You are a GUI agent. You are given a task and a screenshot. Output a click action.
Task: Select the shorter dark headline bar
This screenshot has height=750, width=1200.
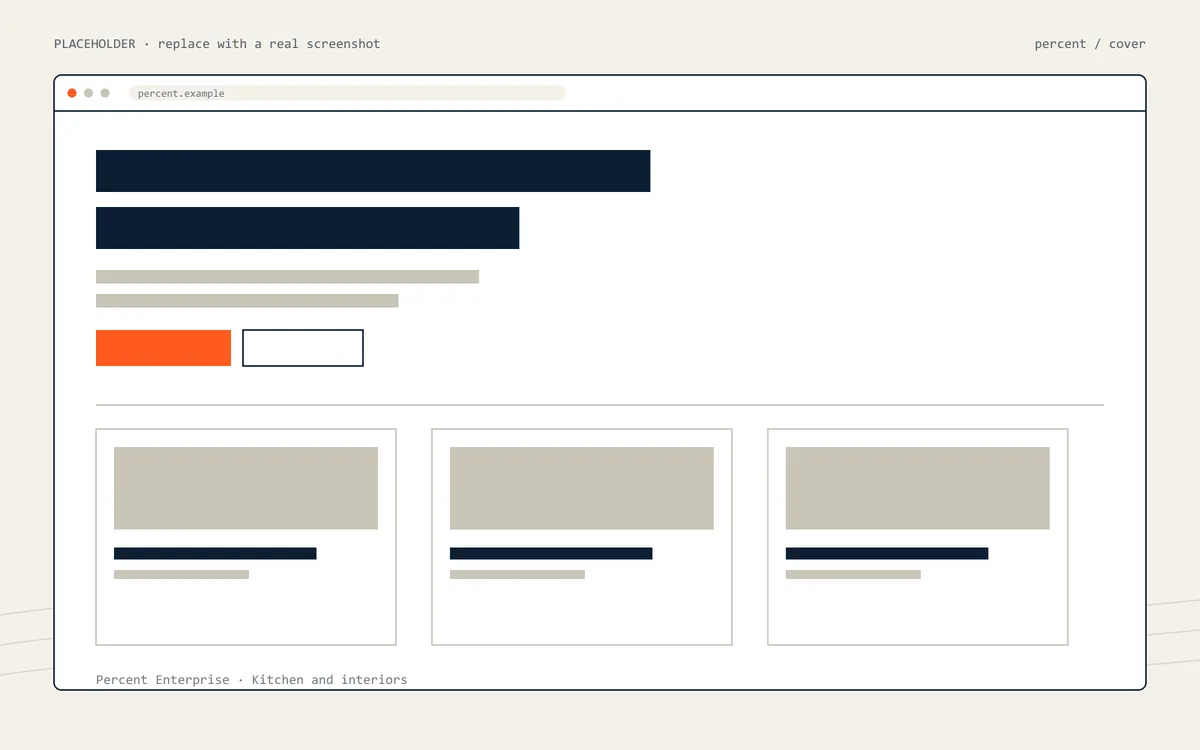pos(307,228)
